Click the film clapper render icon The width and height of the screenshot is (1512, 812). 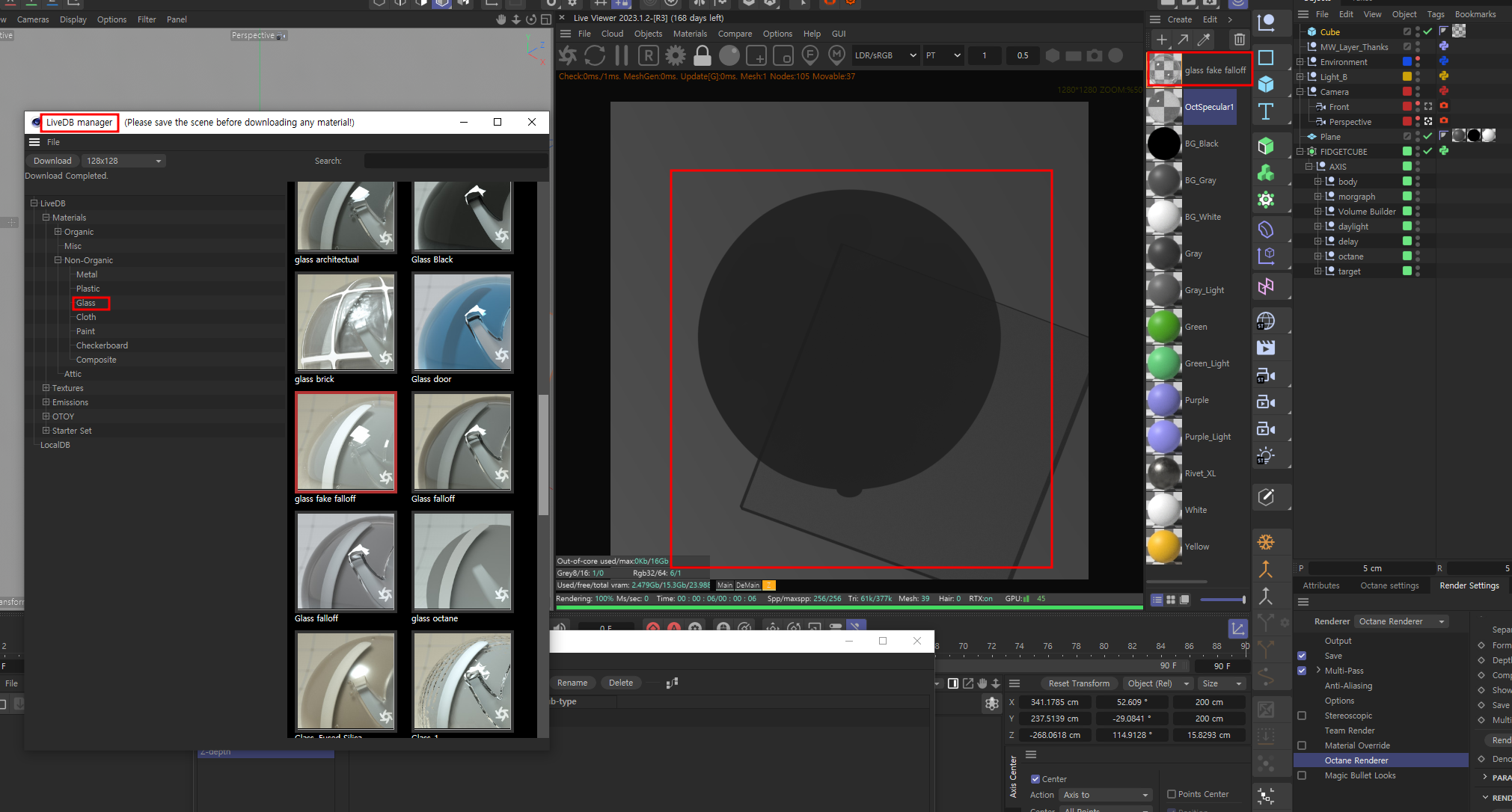point(1266,348)
